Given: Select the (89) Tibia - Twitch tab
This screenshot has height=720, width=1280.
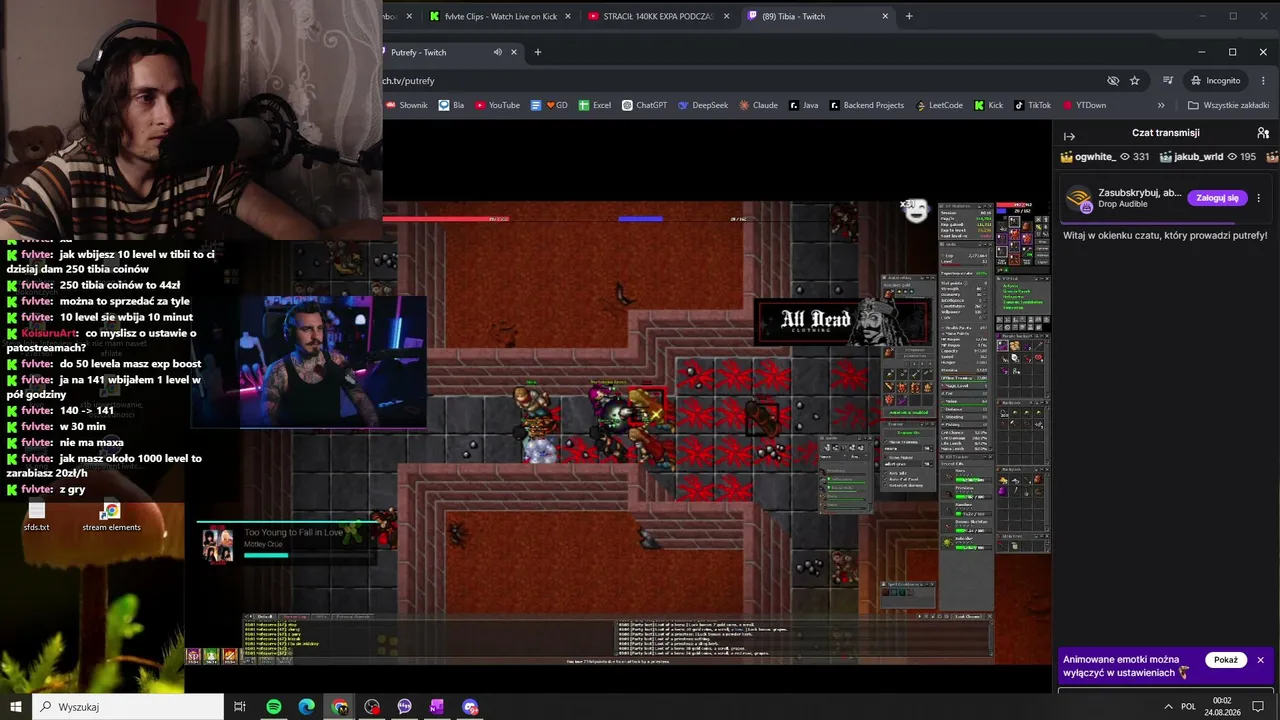Looking at the screenshot, I should [x=818, y=16].
